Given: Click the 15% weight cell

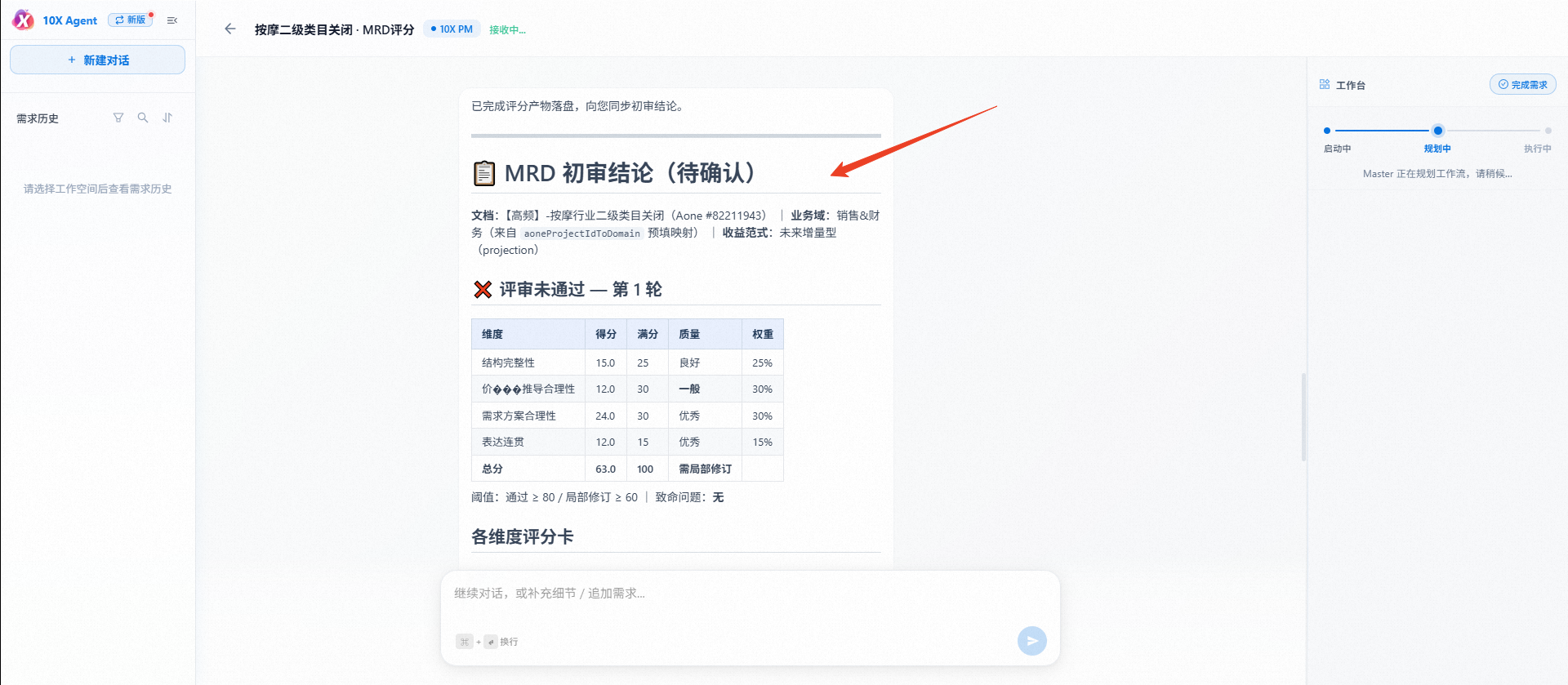Looking at the screenshot, I should click(x=763, y=442).
